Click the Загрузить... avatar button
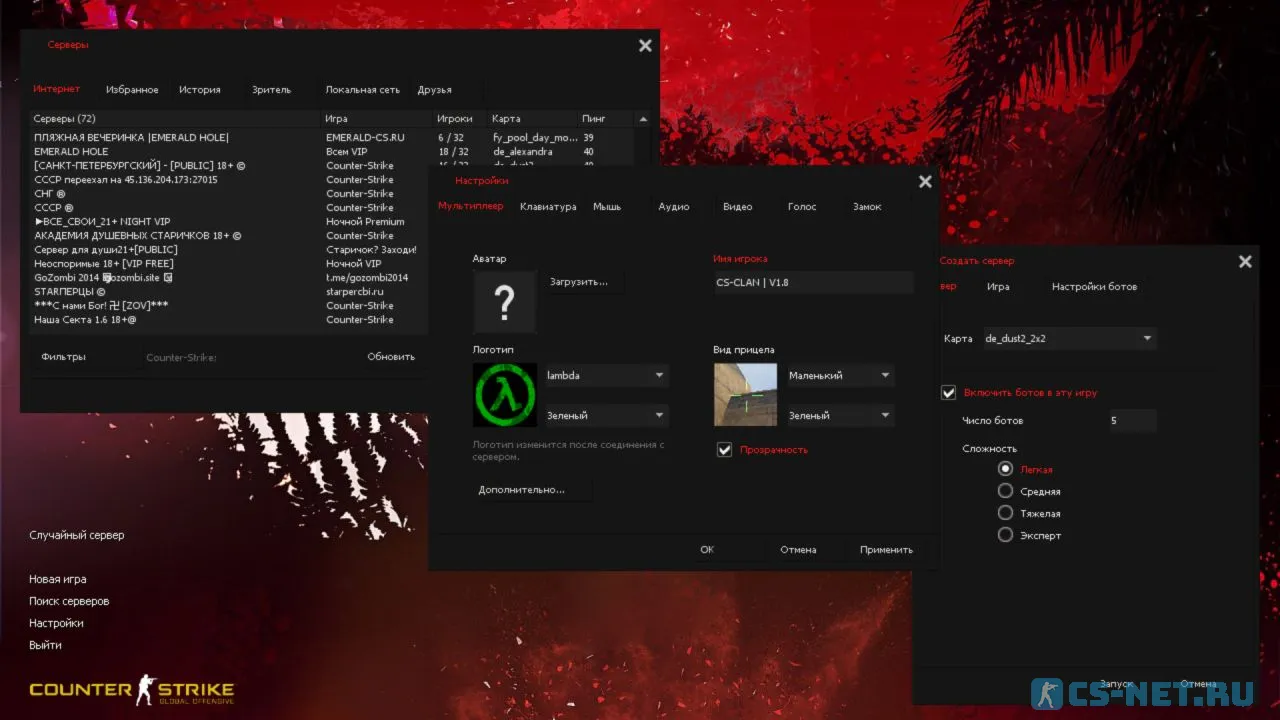 pos(579,282)
